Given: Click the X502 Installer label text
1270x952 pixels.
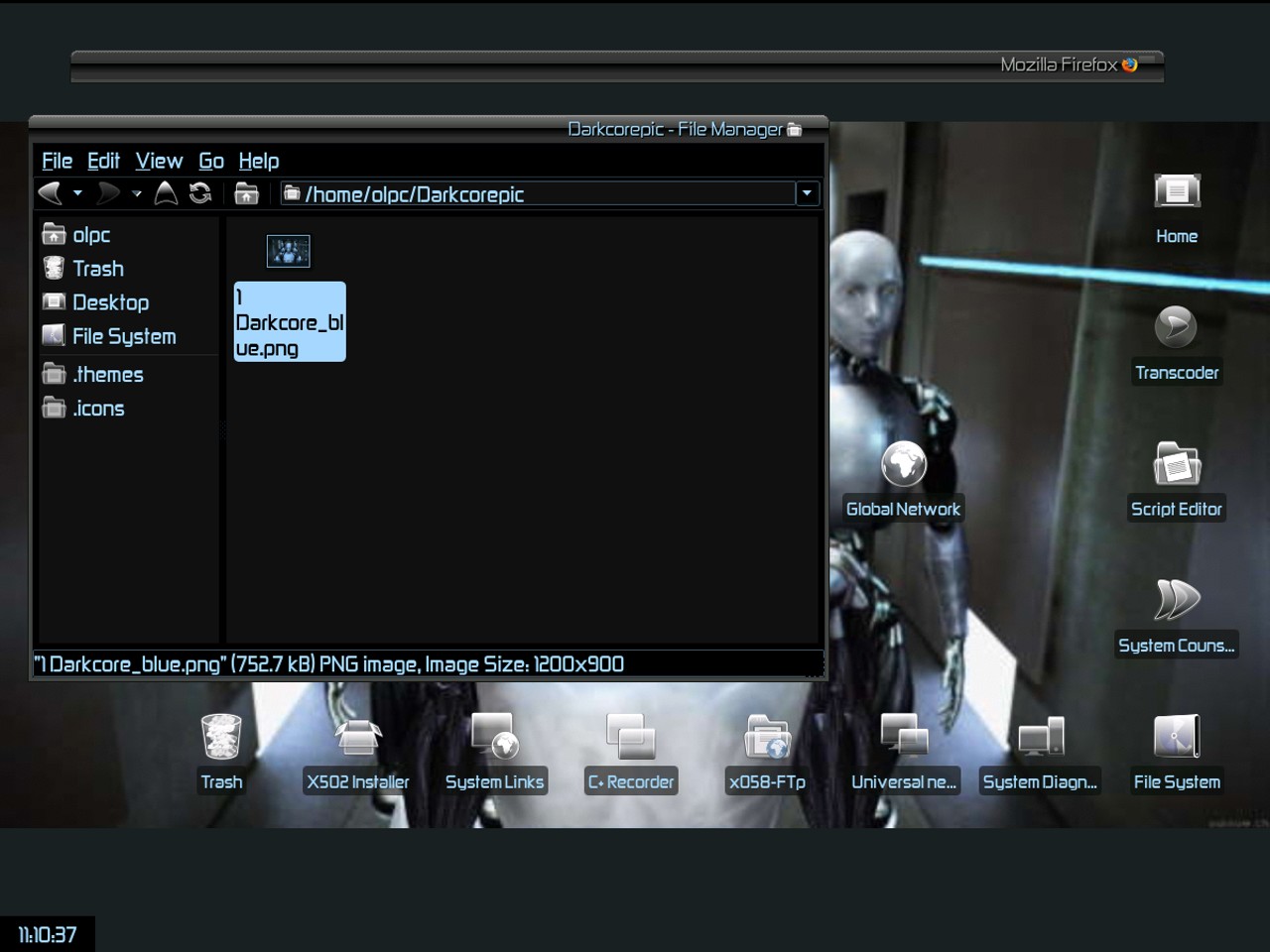Looking at the screenshot, I should click(358, 781).
